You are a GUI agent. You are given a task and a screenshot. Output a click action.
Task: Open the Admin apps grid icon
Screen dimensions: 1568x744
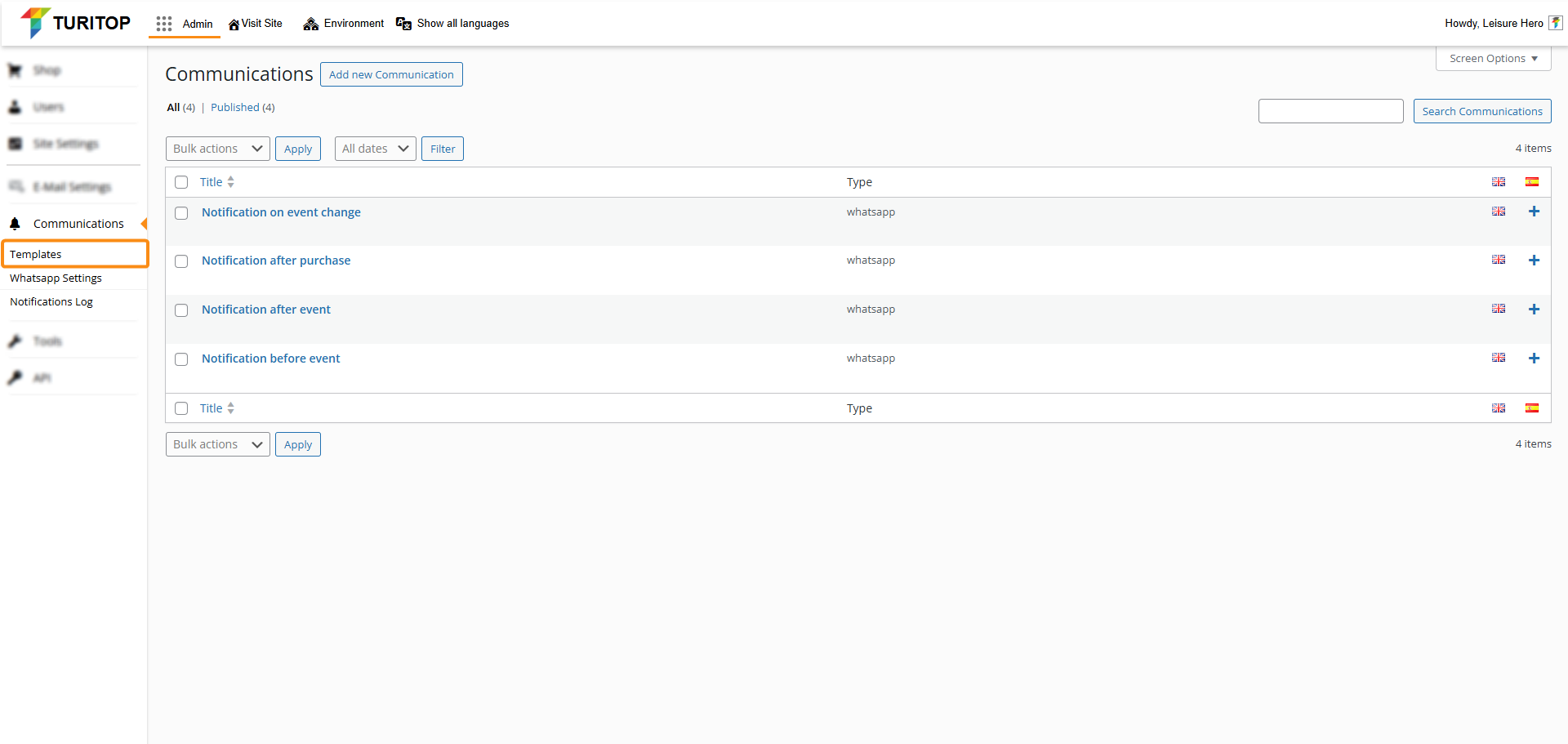[x=164, y=24]
